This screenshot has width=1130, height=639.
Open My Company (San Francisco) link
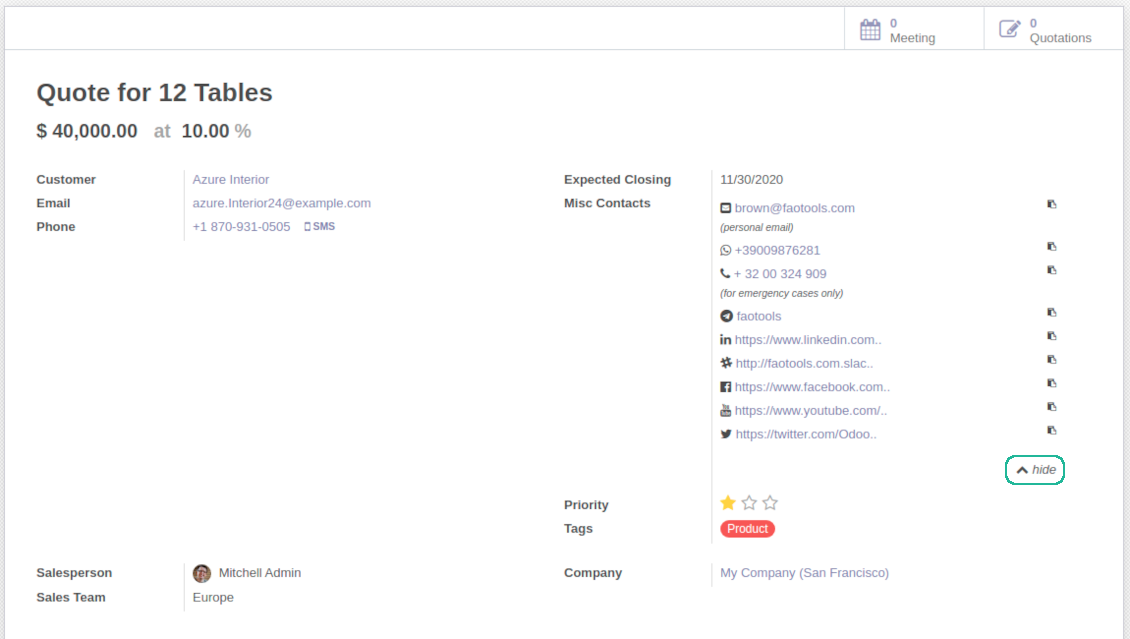804,573
